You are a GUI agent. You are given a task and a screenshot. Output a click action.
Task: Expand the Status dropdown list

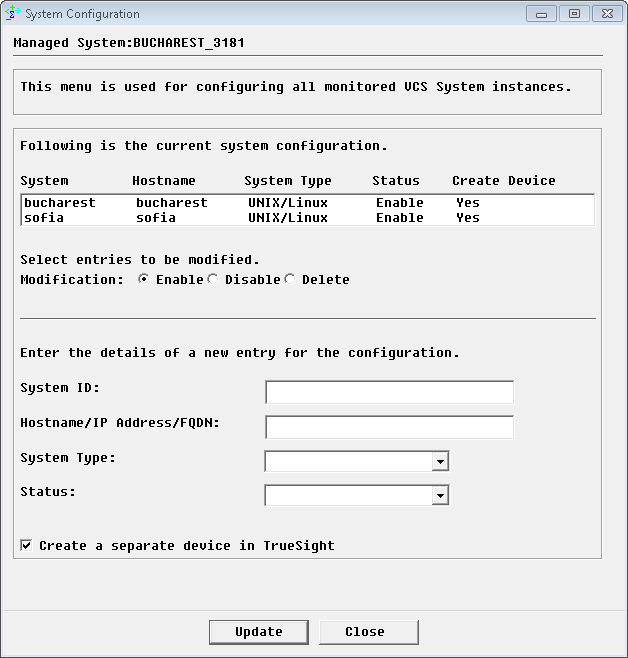tap(439, 495)
